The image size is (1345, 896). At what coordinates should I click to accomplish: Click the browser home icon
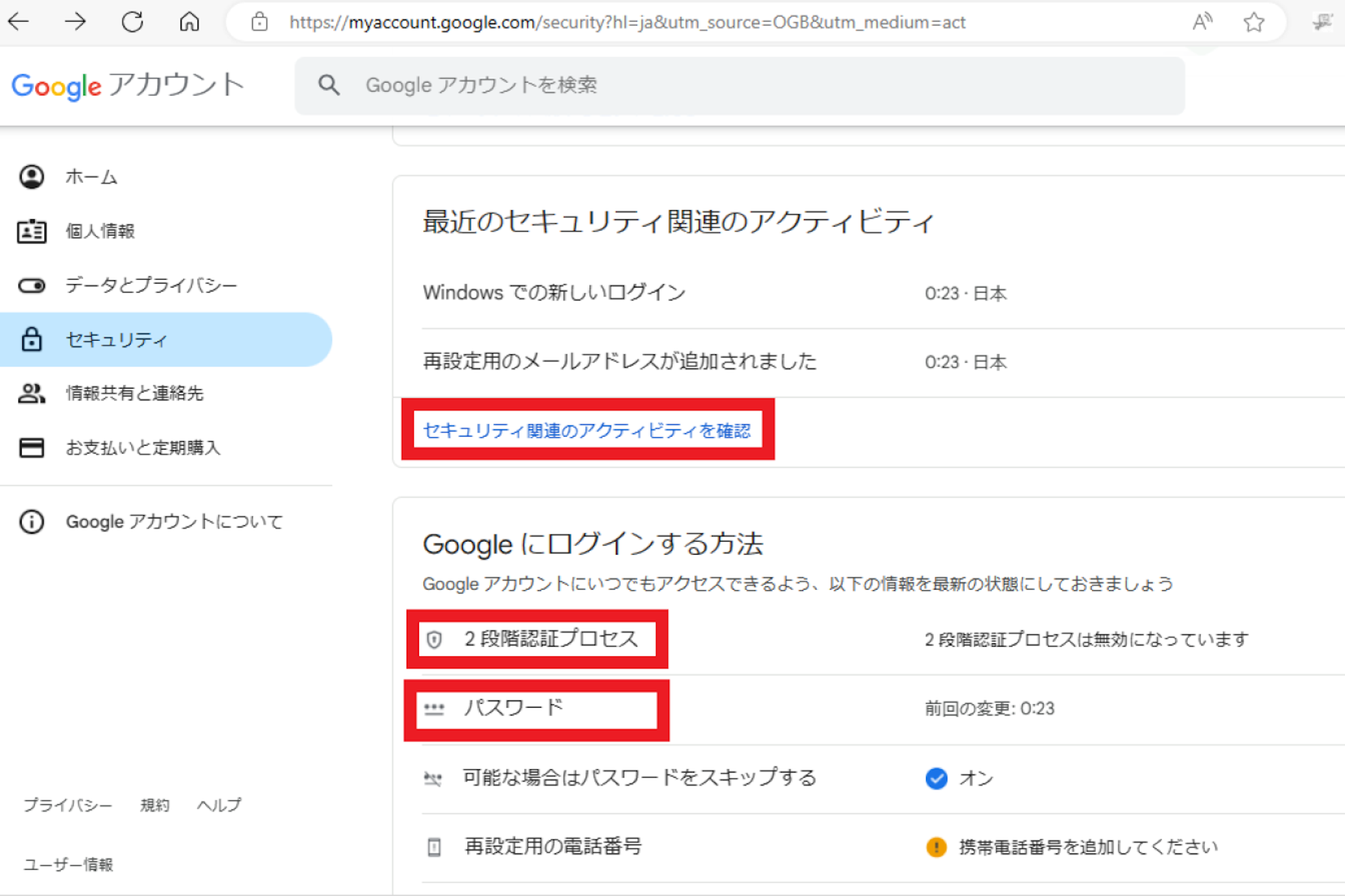coord(189,22)
